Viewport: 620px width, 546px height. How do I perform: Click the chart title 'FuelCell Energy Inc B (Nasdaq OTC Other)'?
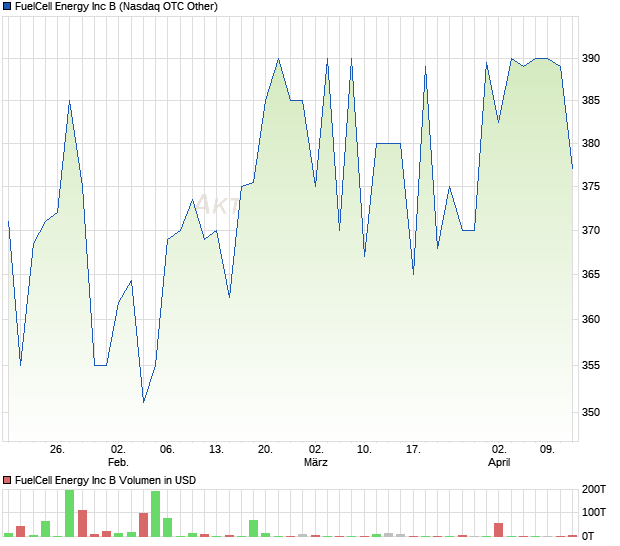(116, 6)
